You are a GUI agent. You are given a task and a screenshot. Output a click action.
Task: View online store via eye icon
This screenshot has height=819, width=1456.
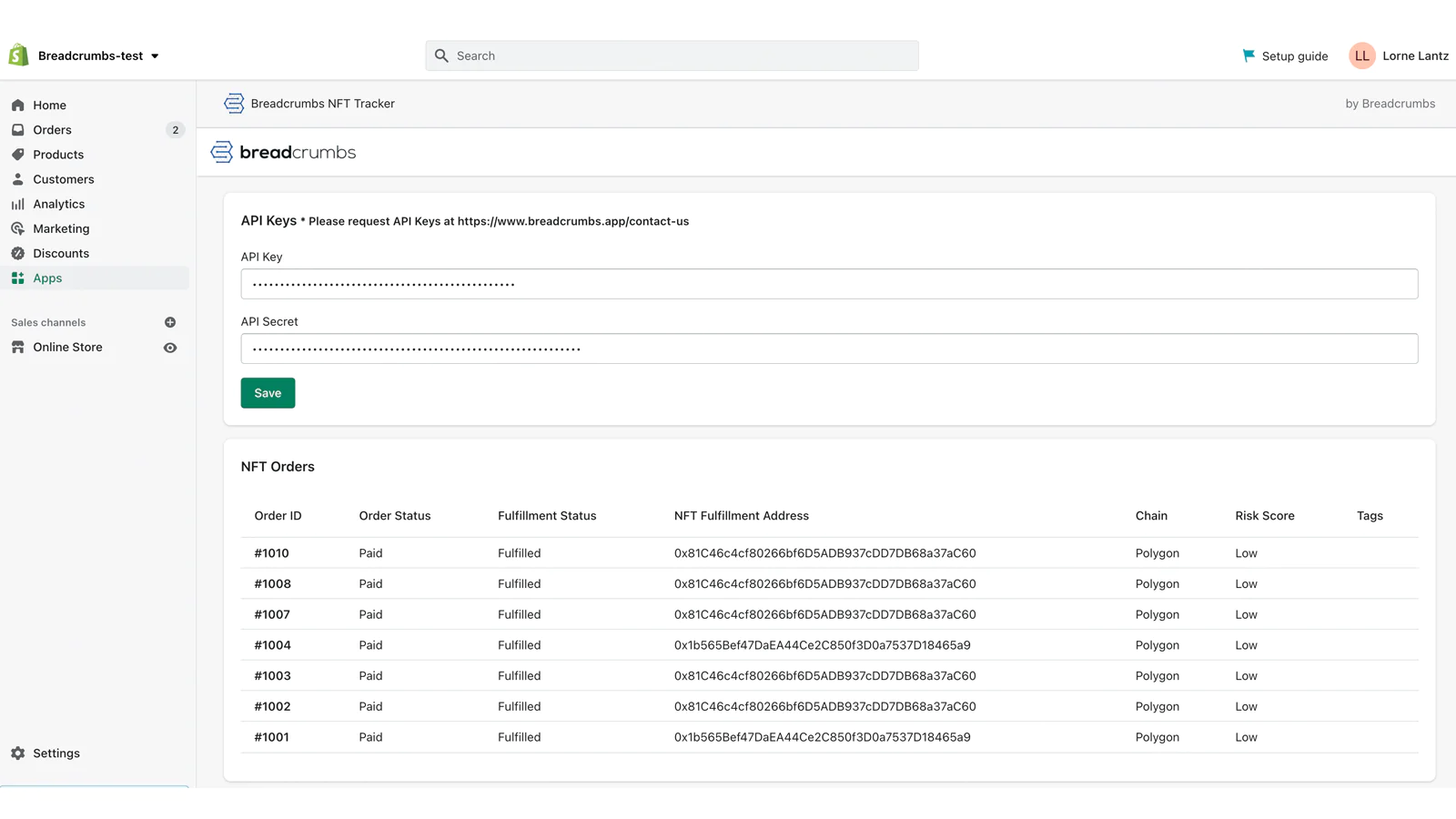(x=170, y=348)
